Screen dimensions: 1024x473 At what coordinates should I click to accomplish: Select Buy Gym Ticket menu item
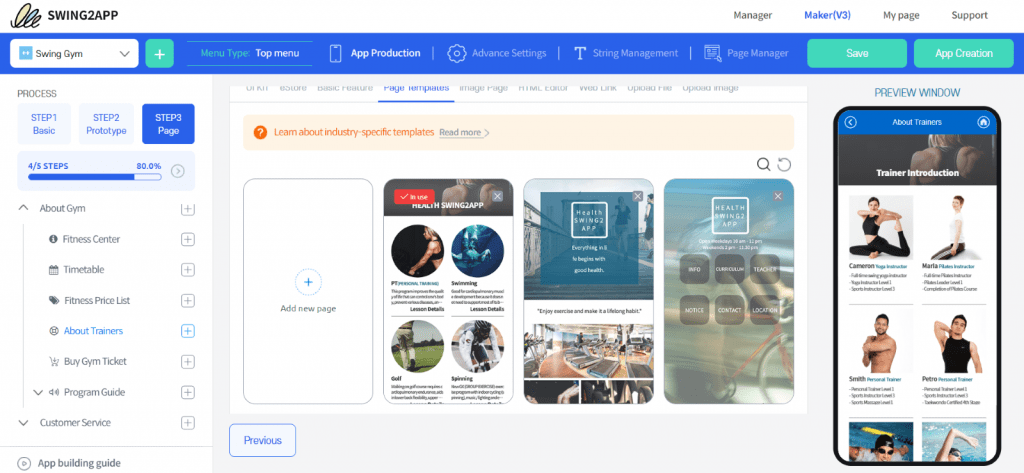[x=95, y=362]
